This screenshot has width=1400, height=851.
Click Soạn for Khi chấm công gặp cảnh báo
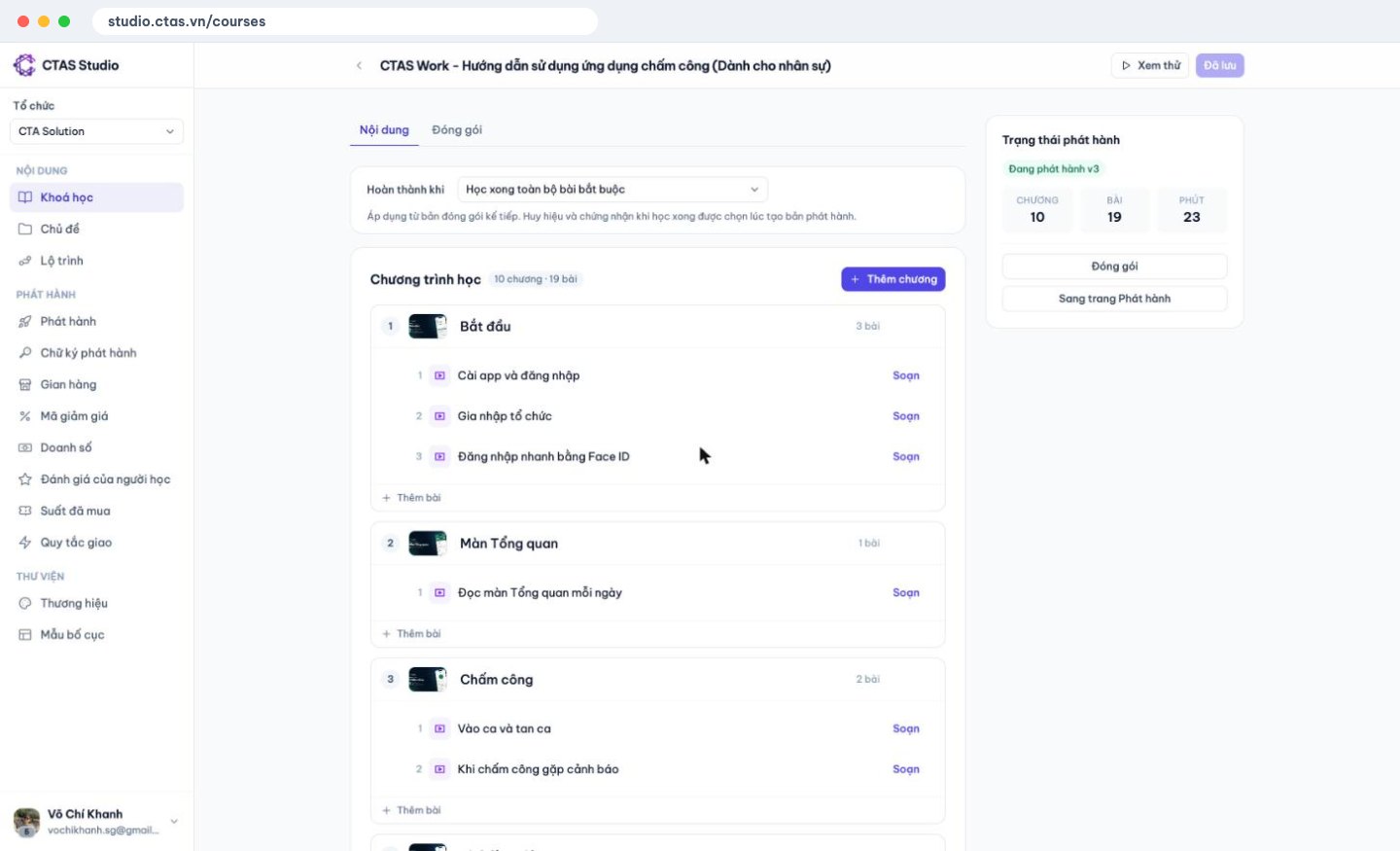(906, 769)
